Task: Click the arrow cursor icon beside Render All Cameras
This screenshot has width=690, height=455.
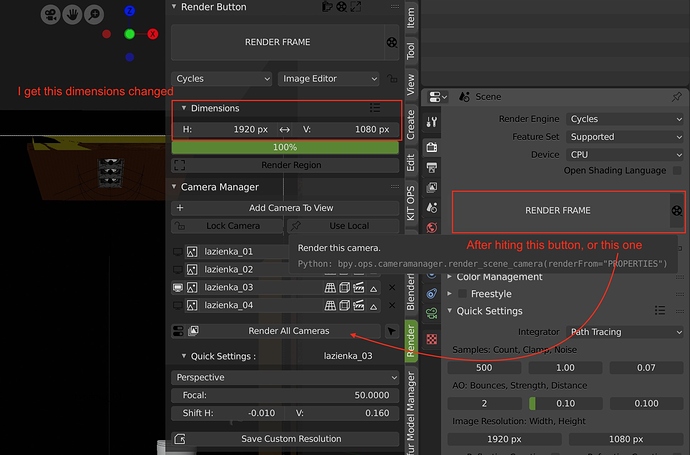Action: coord(392,331)
